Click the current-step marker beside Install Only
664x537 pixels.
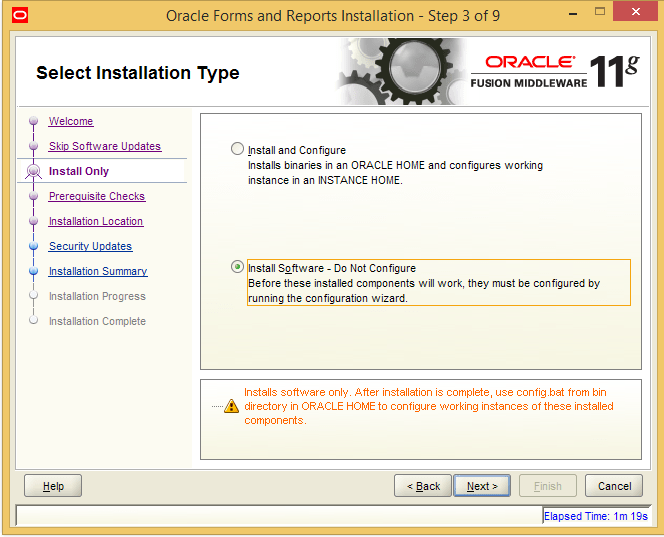coord(33,171)
